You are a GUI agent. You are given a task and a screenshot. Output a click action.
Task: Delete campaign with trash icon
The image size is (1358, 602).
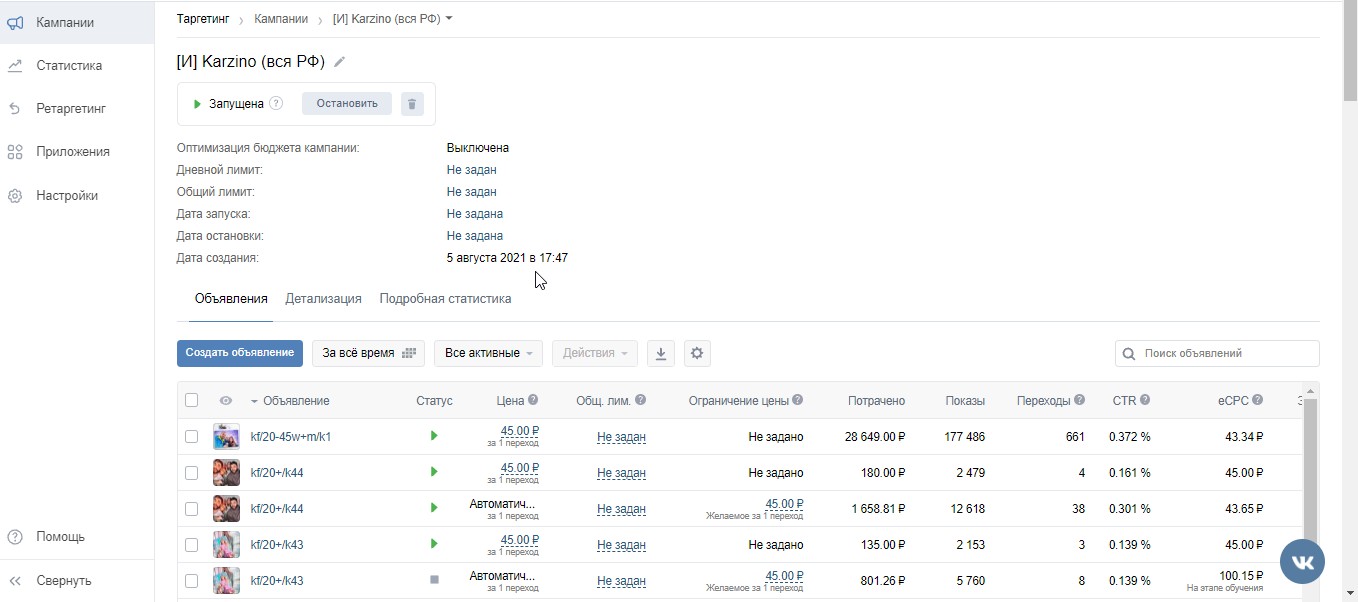pyautogui.click(x=412, y=104)
